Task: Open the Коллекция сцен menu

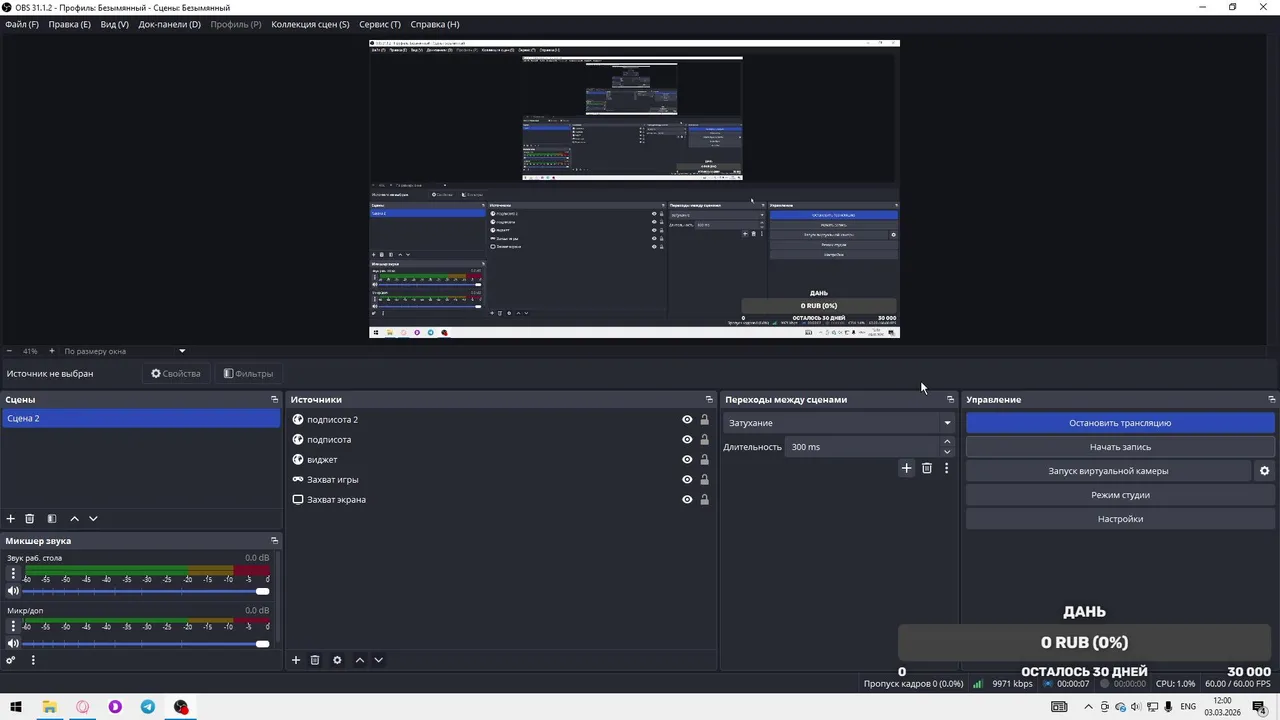Action: coord(310,24)
